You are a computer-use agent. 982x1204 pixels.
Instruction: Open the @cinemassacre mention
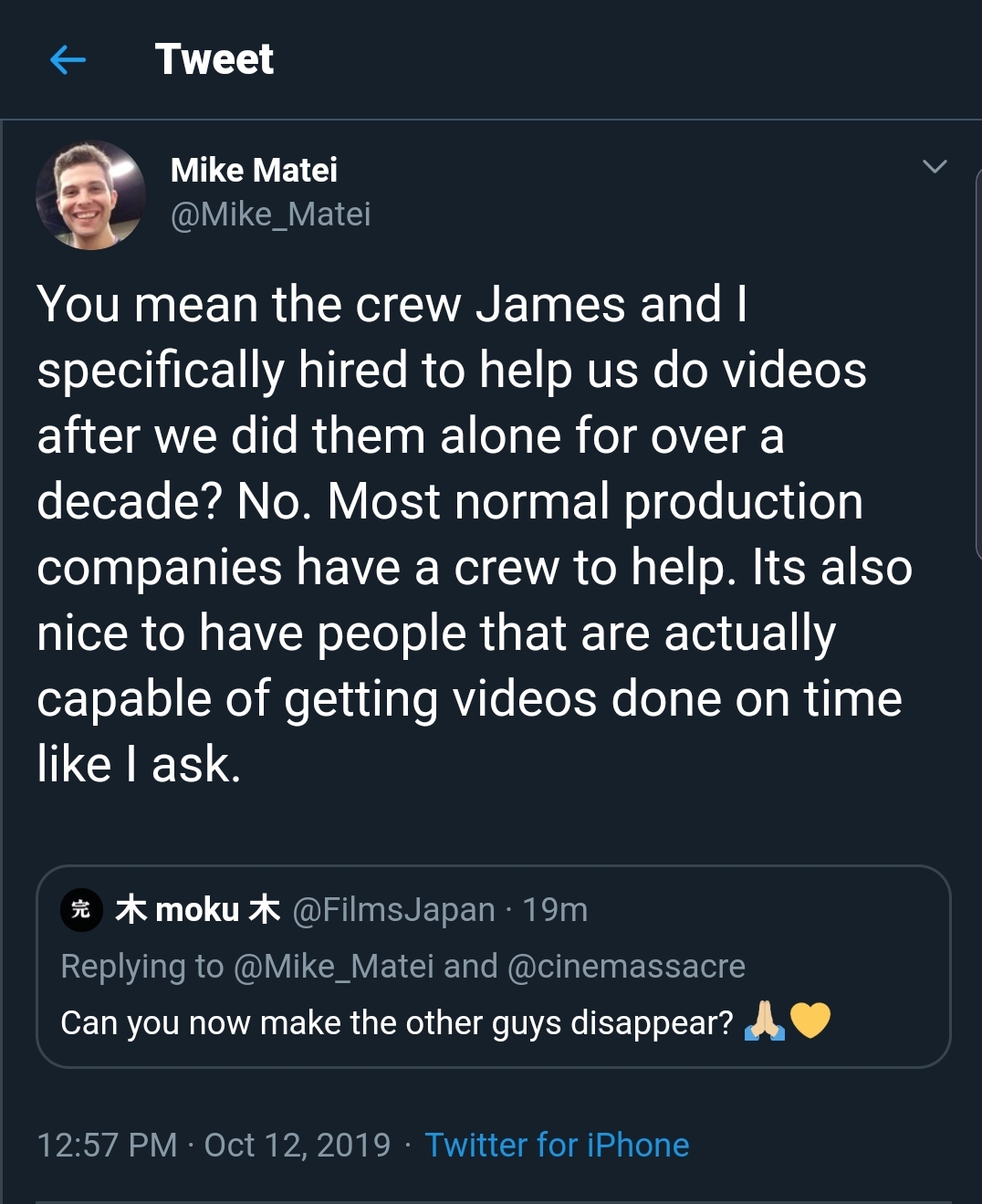click(626, 966)
